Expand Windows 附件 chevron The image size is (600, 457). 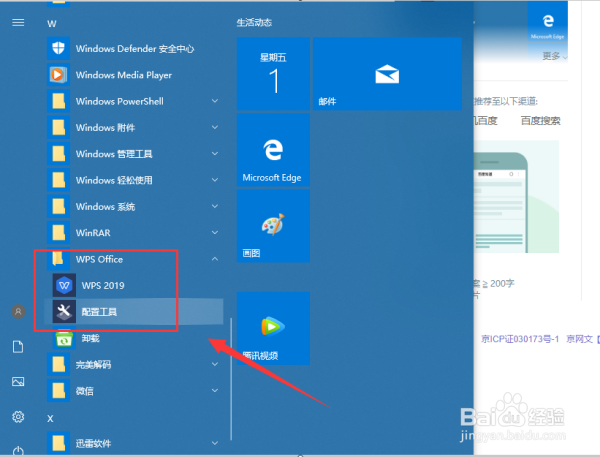click(215, 127)
